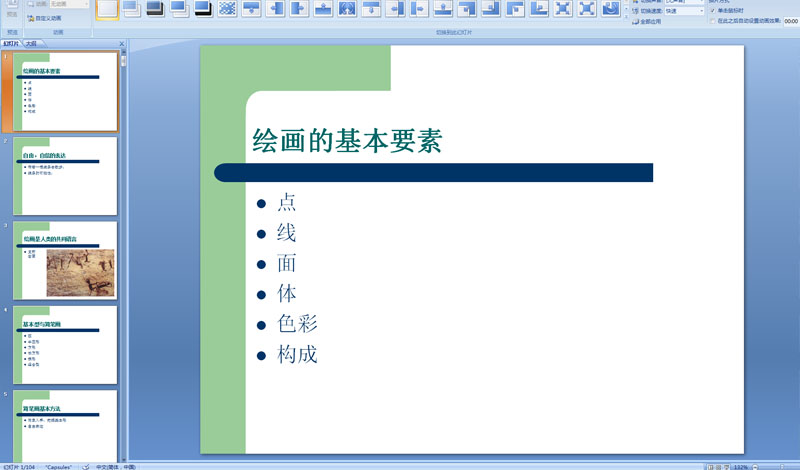Click the bullet text 构成

coord(297,354)
